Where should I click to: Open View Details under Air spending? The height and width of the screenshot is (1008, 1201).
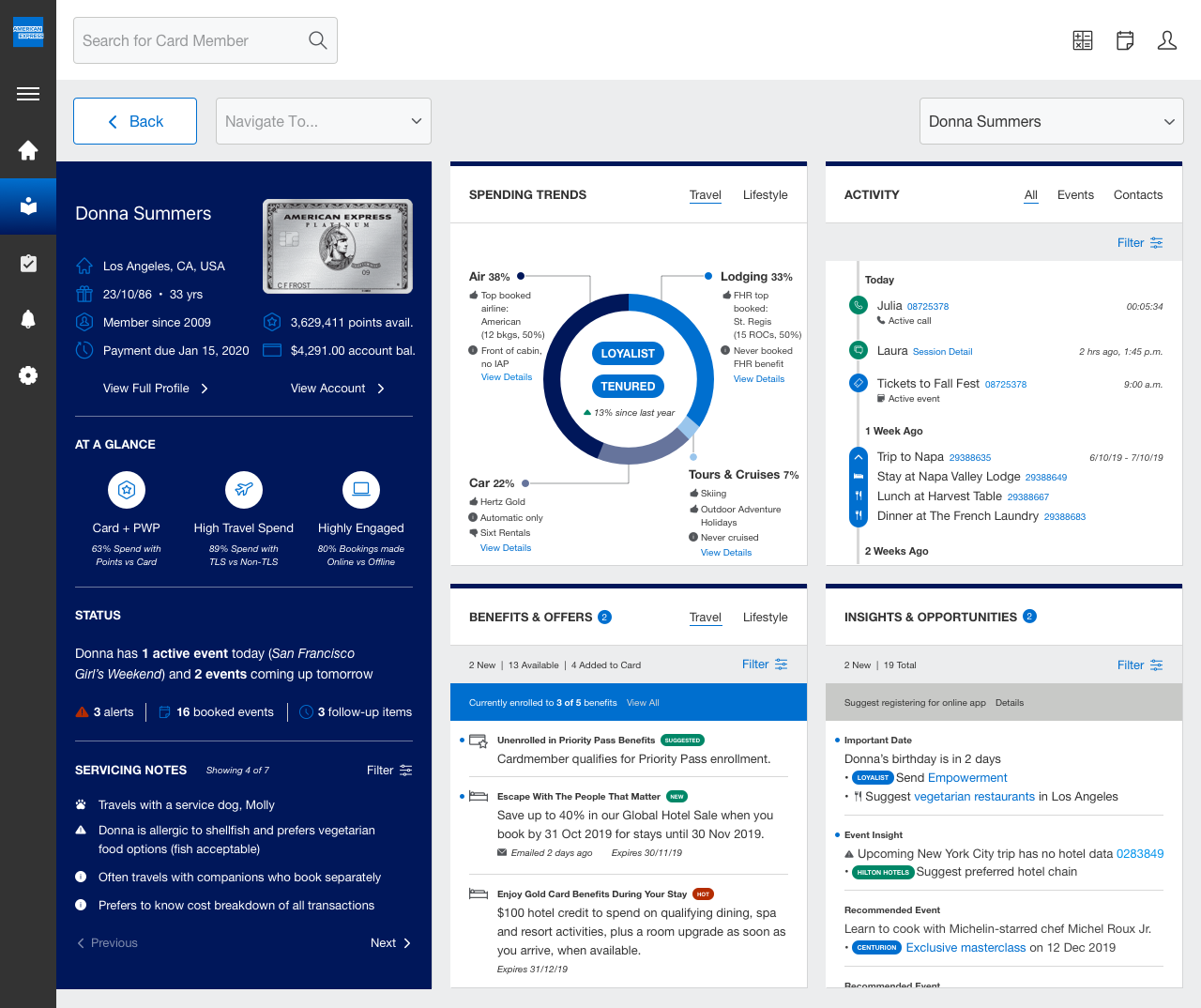pyautogui.click(x=507, y=377)
